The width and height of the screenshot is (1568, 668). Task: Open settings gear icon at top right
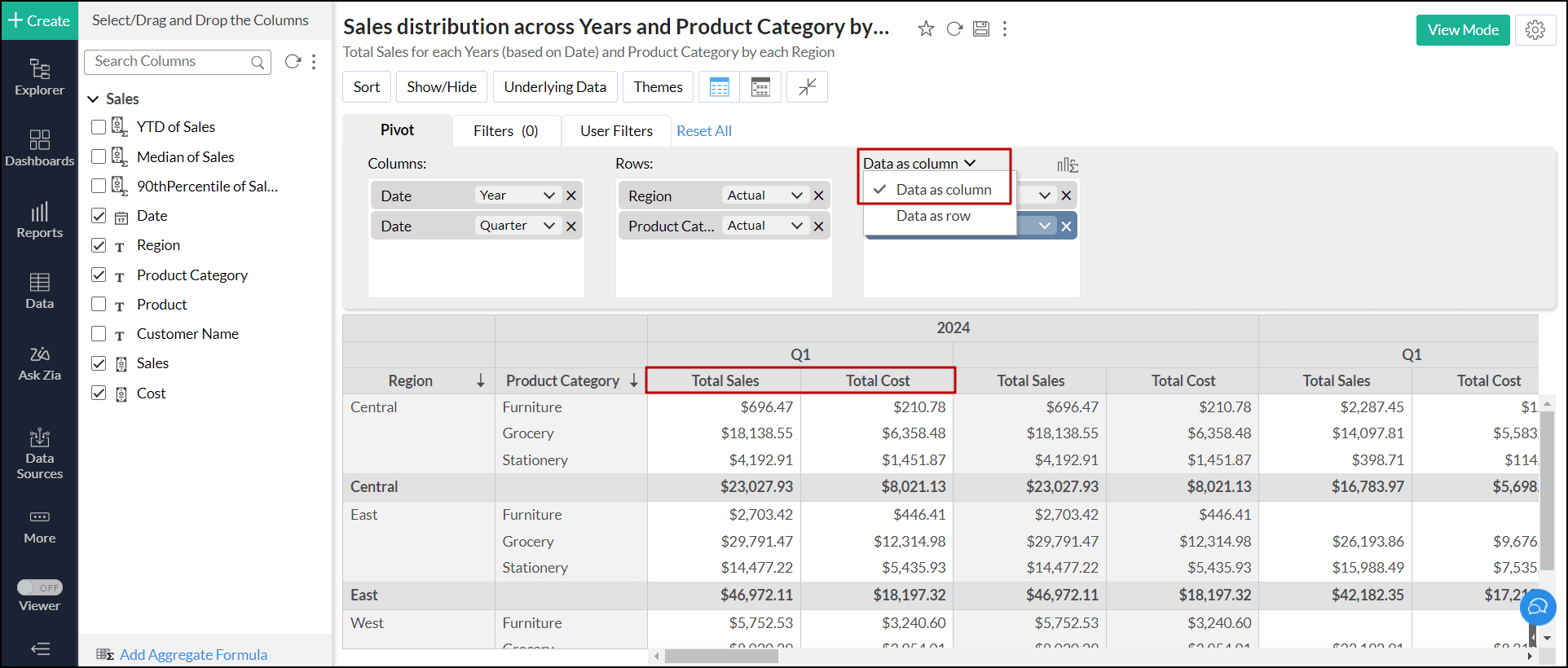(x=1535, y=30)
